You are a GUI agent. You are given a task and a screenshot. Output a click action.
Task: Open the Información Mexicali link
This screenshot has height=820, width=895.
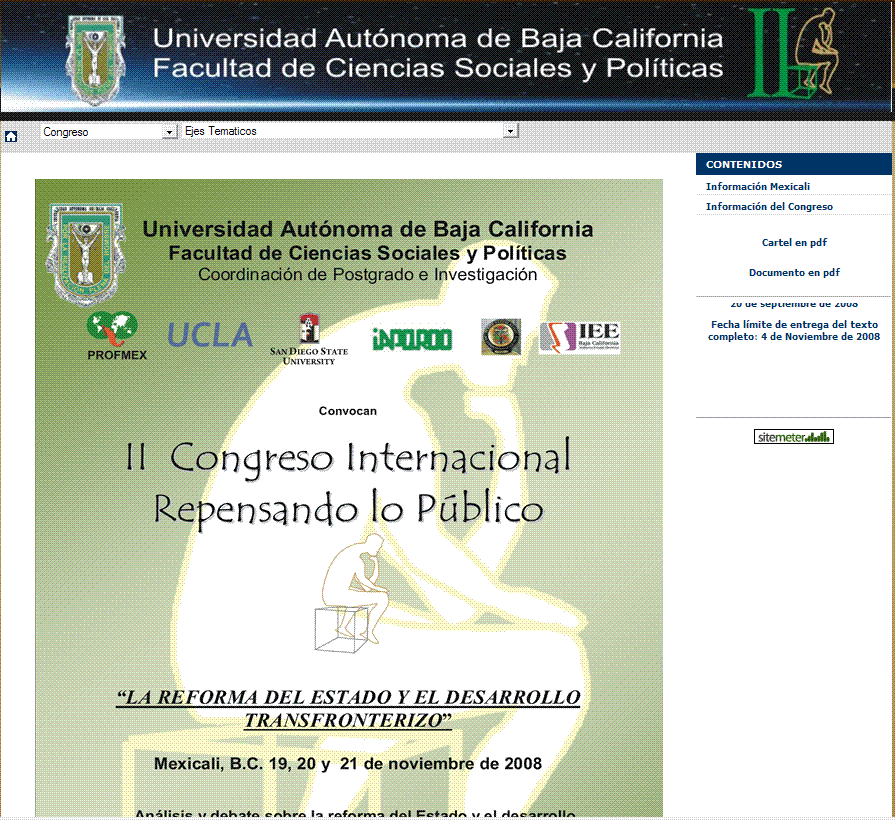(x=757, y=187)
